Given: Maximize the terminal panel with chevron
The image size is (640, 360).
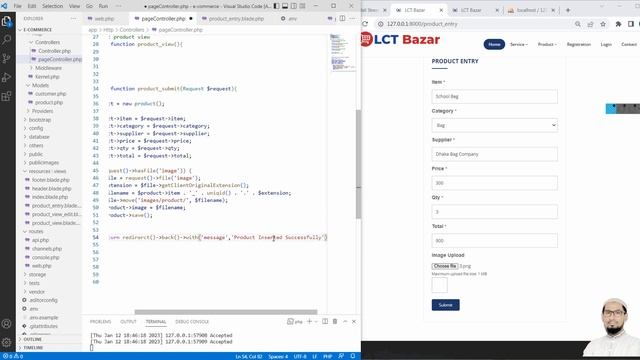Looking at the screenshot, I should point(345,322).
